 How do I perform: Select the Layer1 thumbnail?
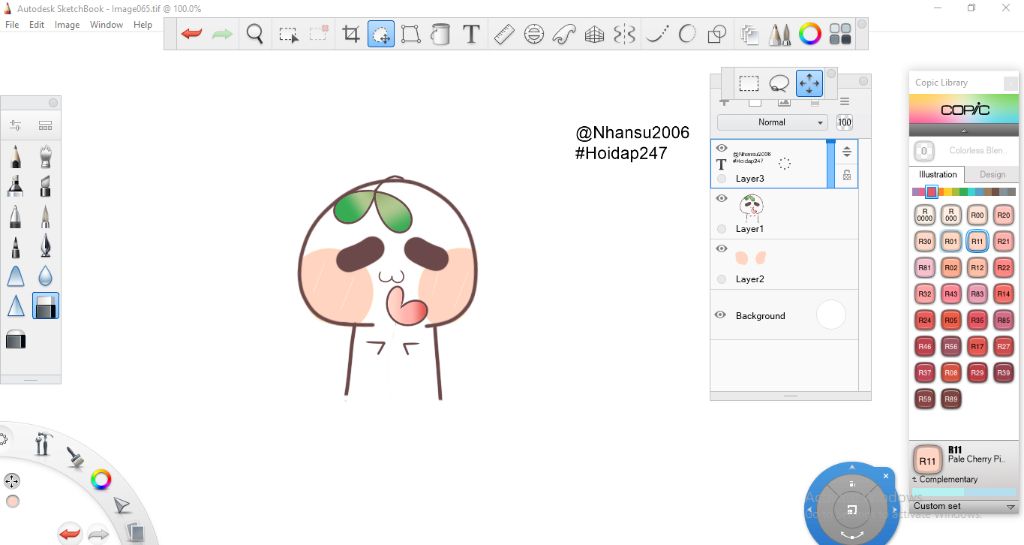point(752,207)
